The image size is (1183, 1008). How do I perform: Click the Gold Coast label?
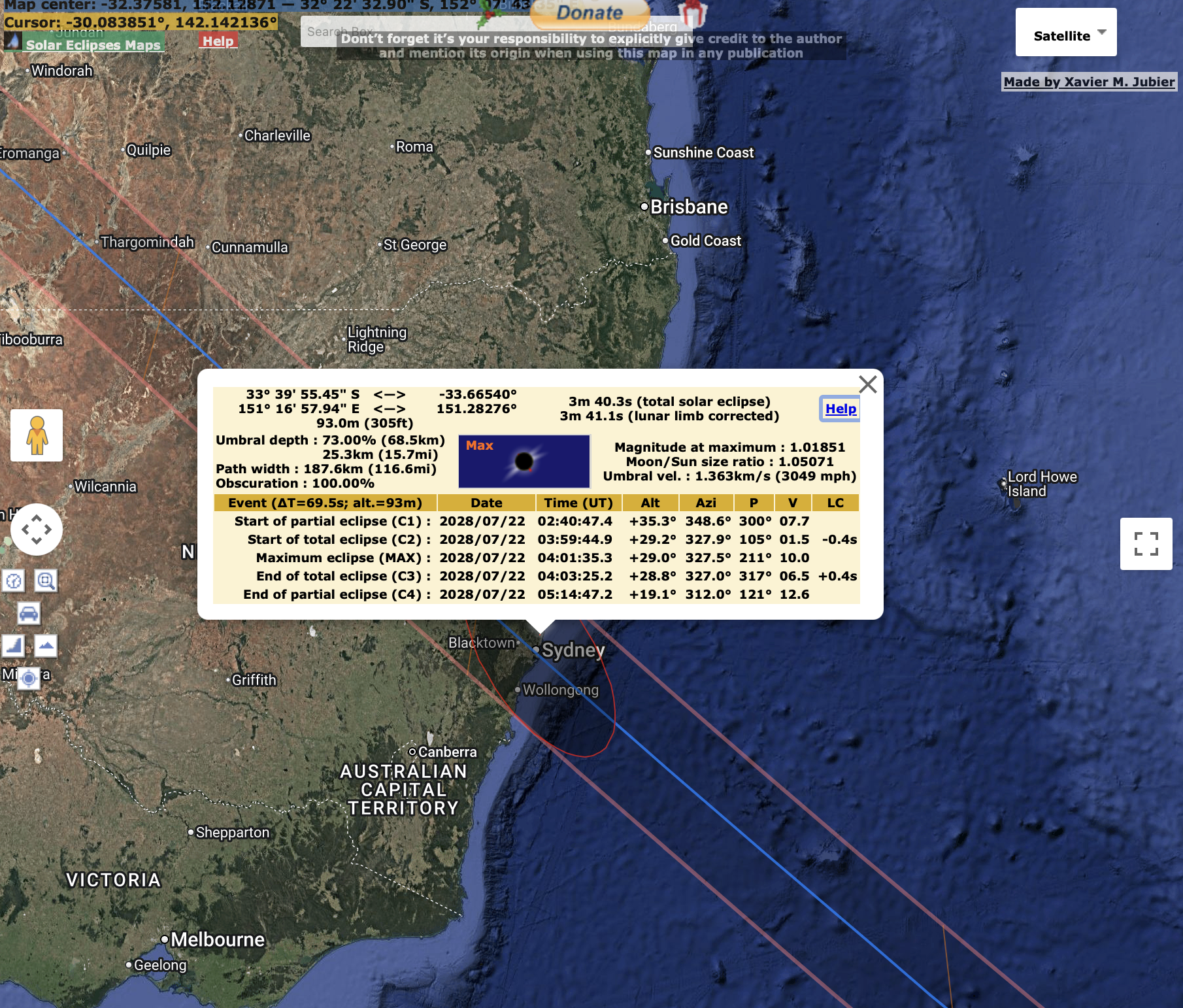(x=706, y=241)
